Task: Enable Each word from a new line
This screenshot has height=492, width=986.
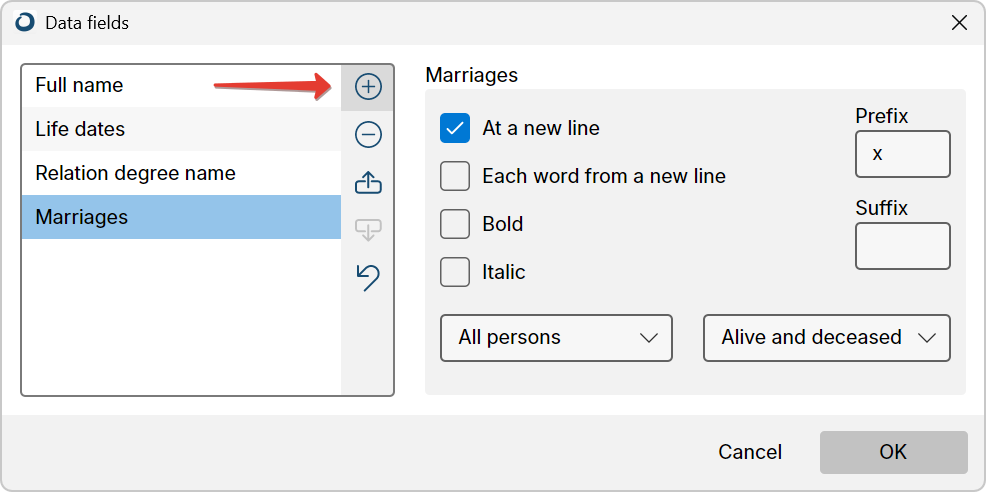Action: pyautogui.click(x=455, y=176)
